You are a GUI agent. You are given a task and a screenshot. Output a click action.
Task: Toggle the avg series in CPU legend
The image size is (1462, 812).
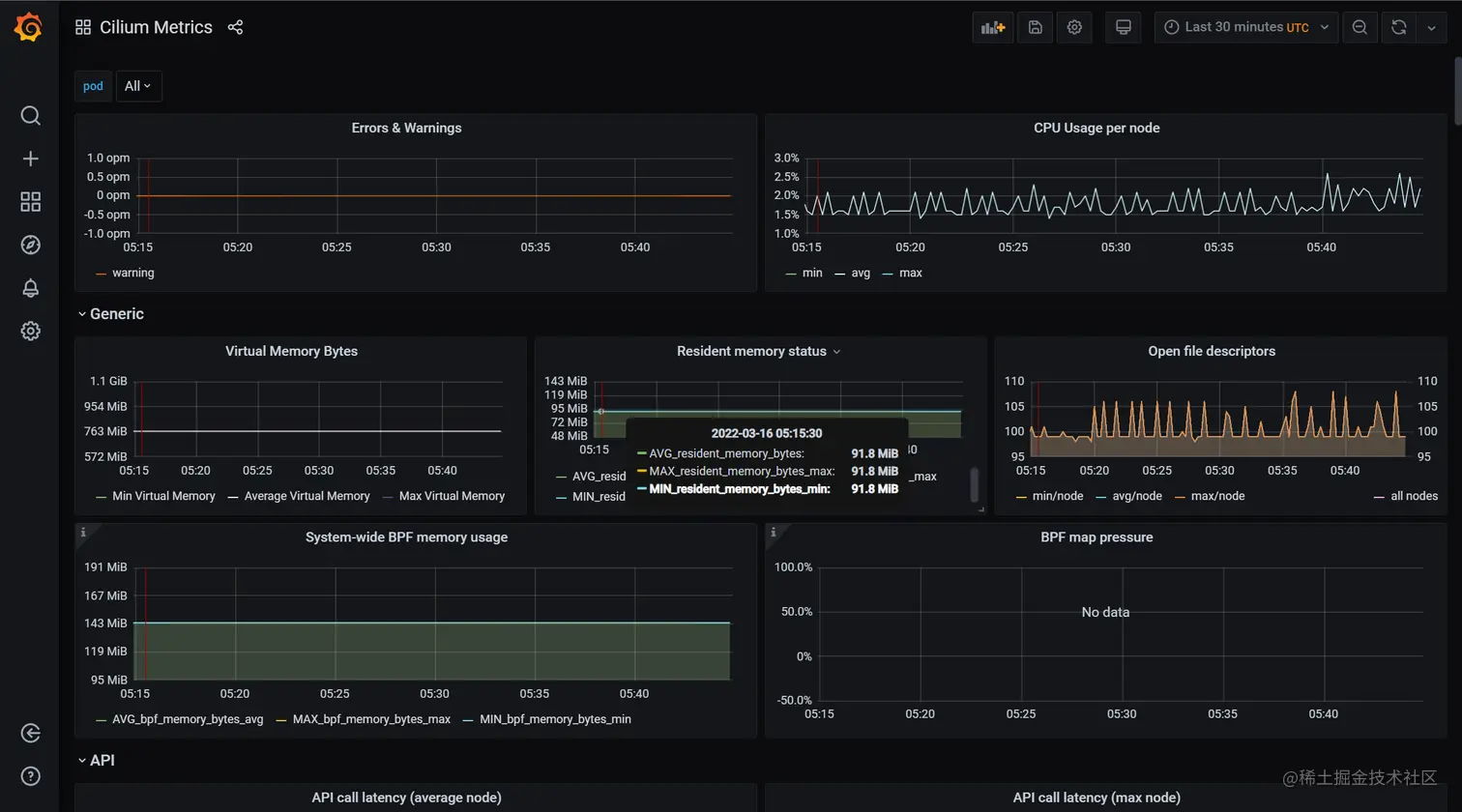tap(861, 273)
